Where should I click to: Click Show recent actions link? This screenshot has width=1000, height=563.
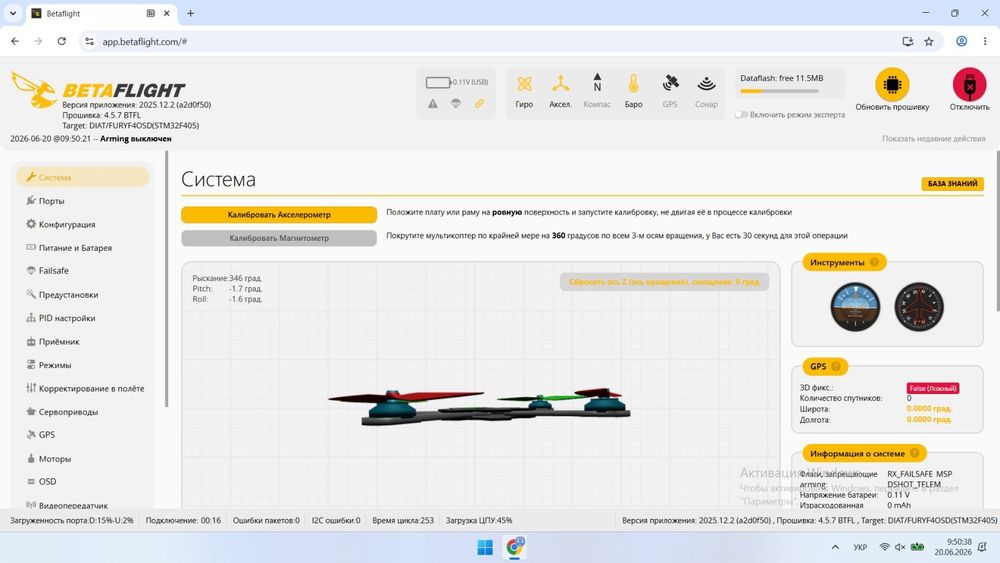[934, 138]
